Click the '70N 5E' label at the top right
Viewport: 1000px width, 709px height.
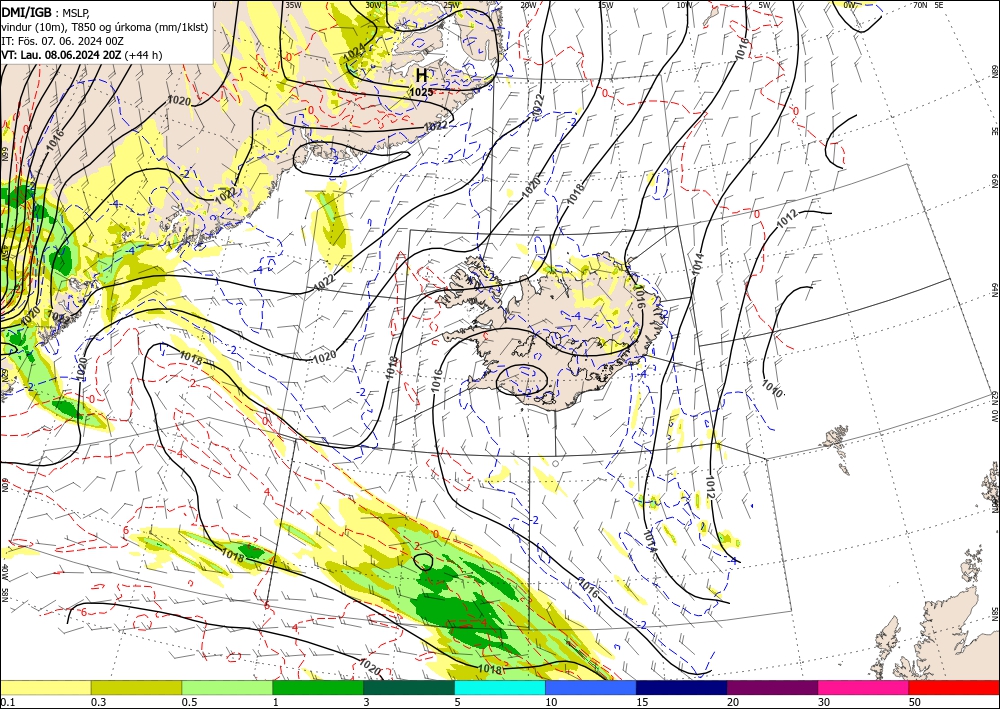928,5
